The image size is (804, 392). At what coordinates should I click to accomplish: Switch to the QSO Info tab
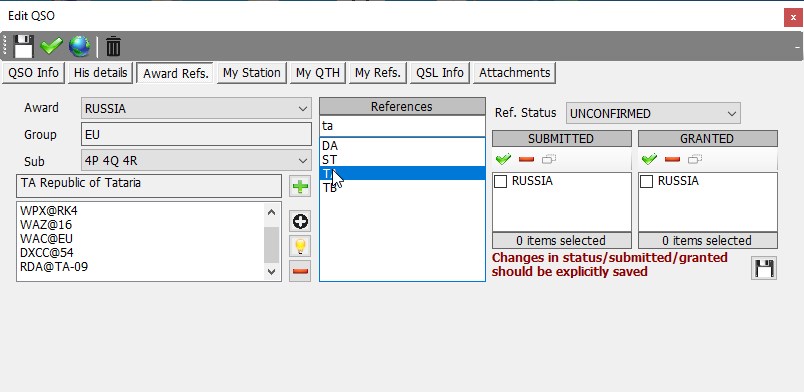click(x=33, y=73)
